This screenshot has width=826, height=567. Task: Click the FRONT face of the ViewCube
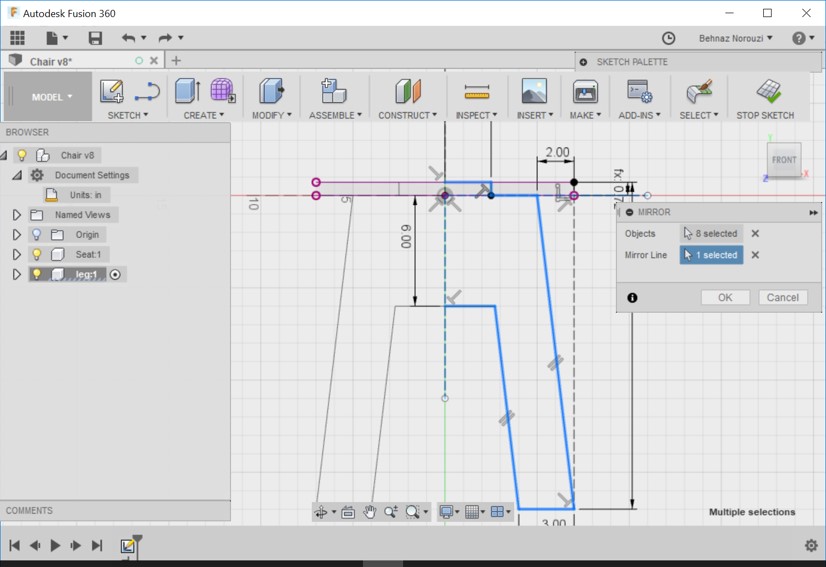pos(784,160)
